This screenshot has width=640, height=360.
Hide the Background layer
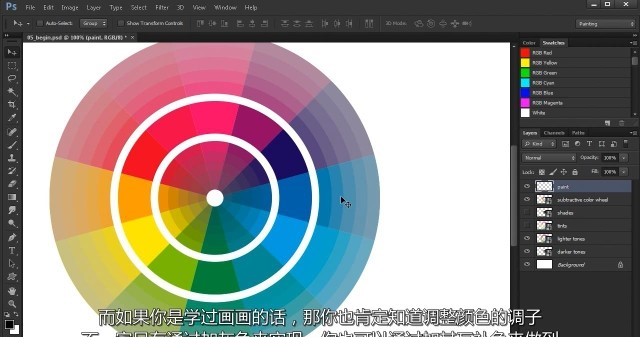[x=527, y=265]
